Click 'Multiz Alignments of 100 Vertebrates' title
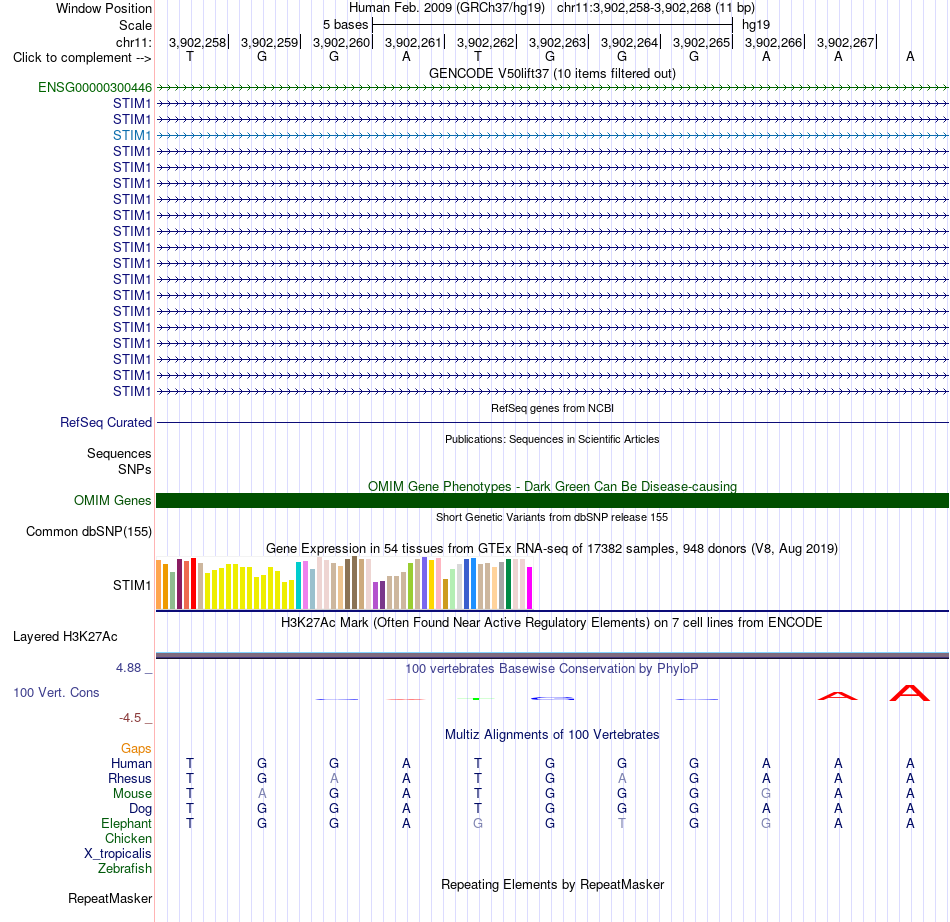The height and width of the screenshot is (922, 950). pyautogui.click(x=552, y=735)
